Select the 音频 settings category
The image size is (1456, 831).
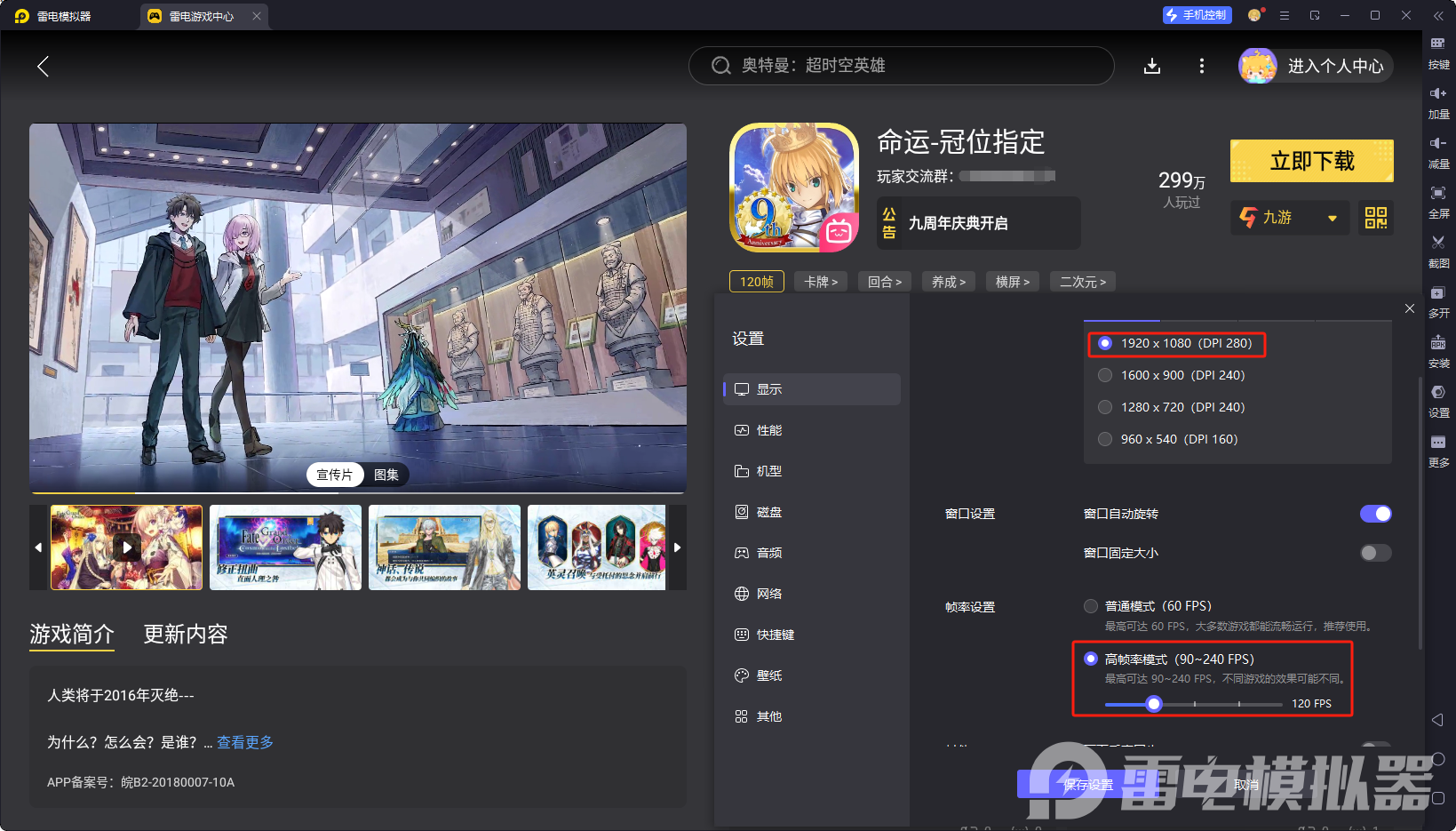click(769, 552)
